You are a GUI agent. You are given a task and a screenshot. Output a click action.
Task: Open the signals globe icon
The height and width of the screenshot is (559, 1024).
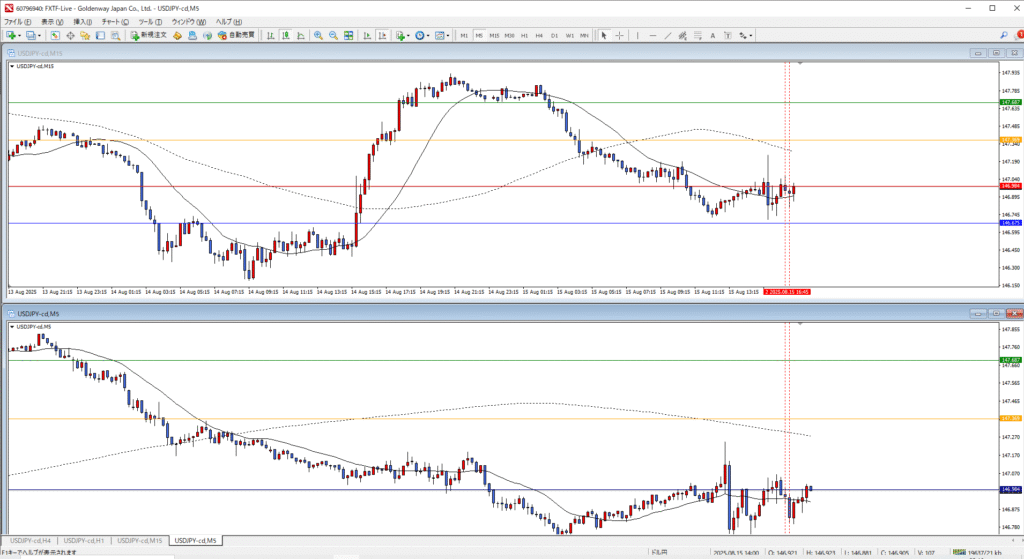click(x=207, y=35)
